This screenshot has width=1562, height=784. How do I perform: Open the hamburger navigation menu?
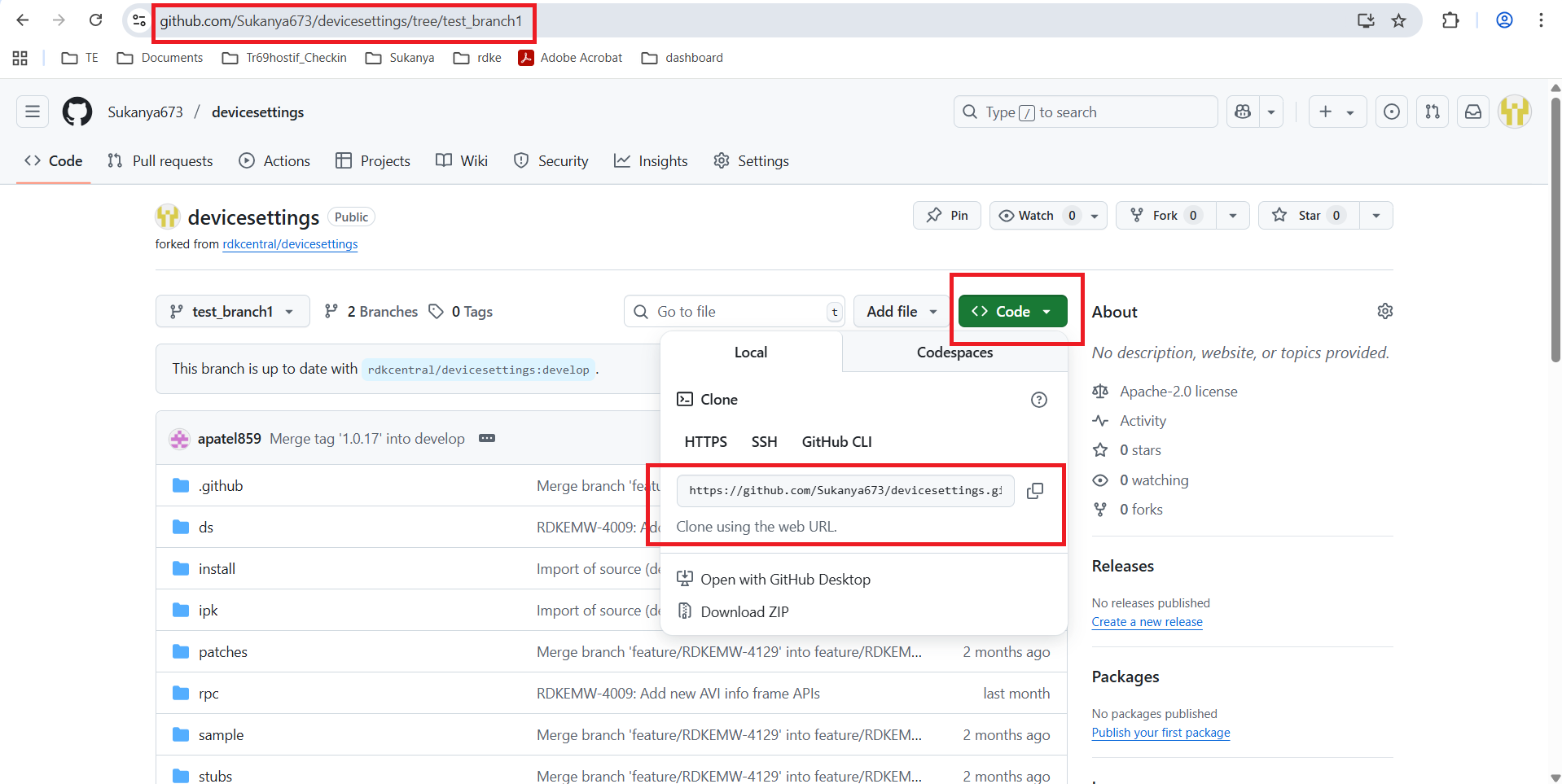tap(33, 112)
